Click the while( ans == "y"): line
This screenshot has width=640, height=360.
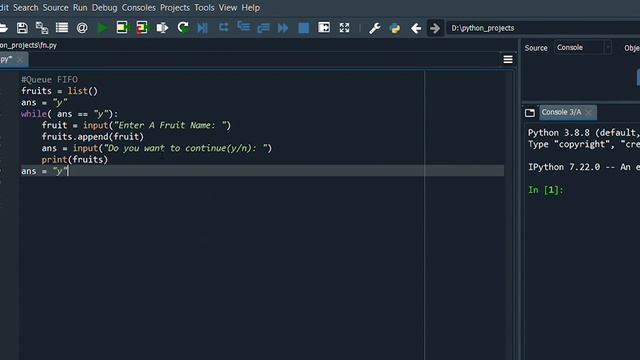[69, 114]
